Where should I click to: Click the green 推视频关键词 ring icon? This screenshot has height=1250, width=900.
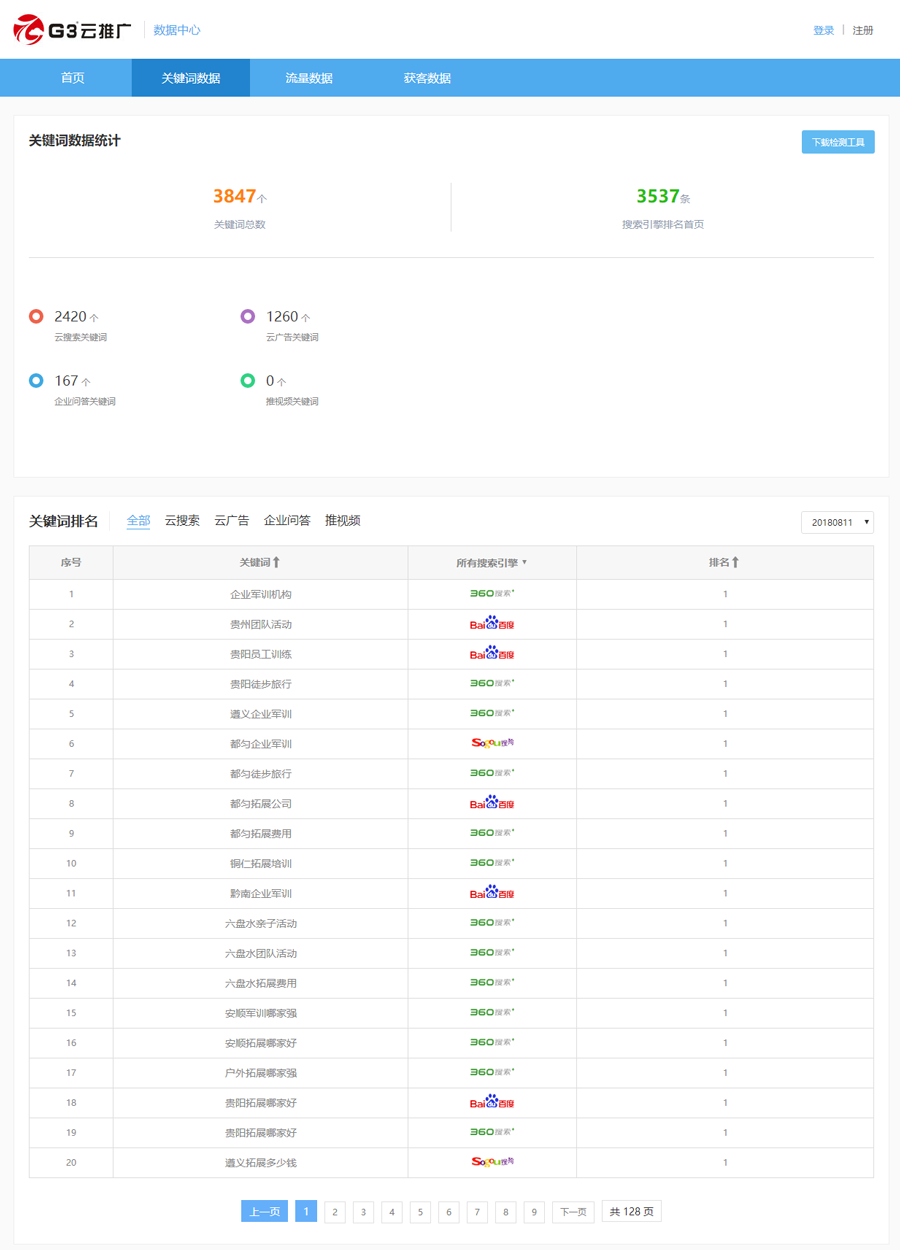248,380
